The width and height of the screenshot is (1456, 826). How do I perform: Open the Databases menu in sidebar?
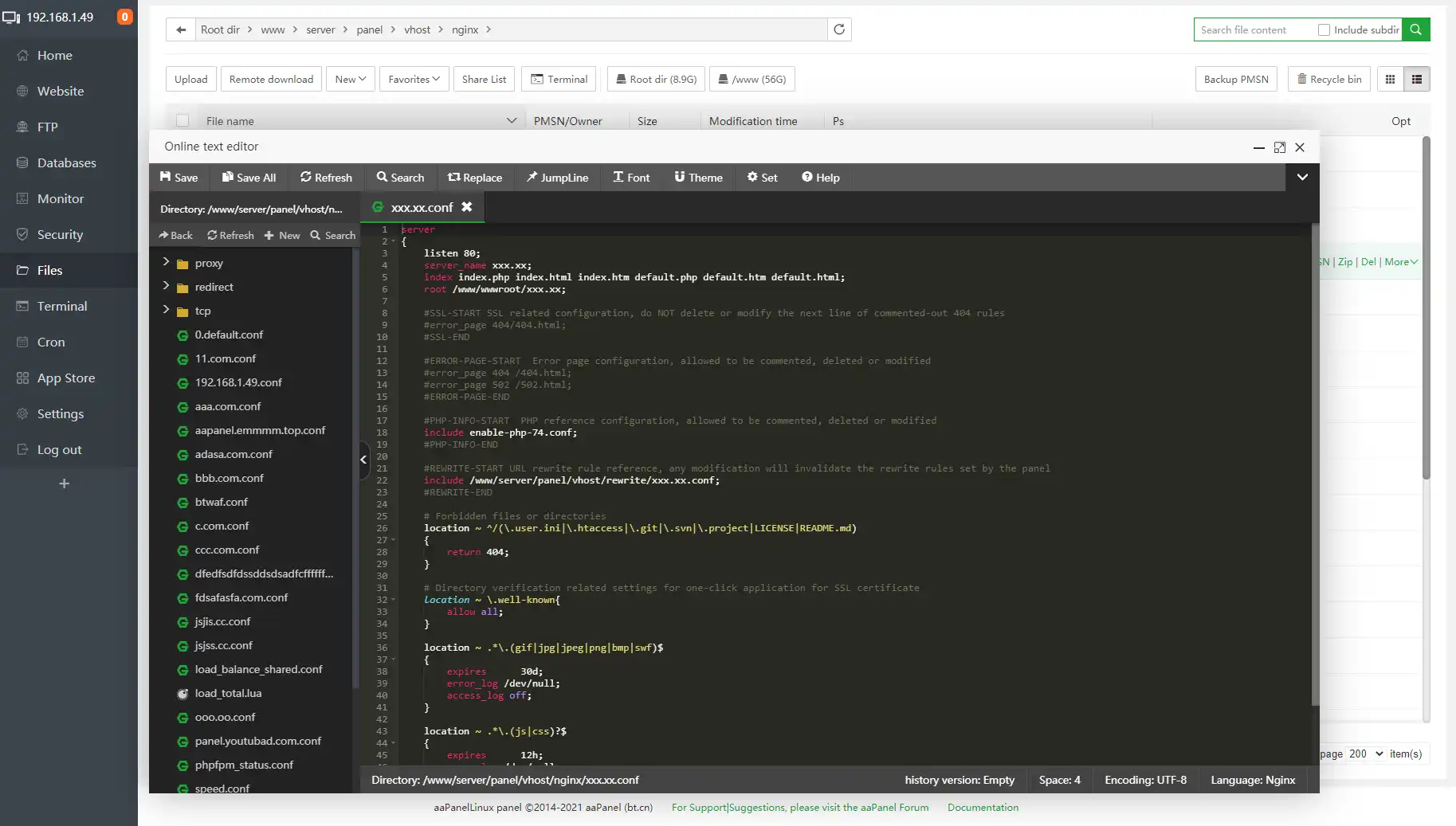pos(66,162)
